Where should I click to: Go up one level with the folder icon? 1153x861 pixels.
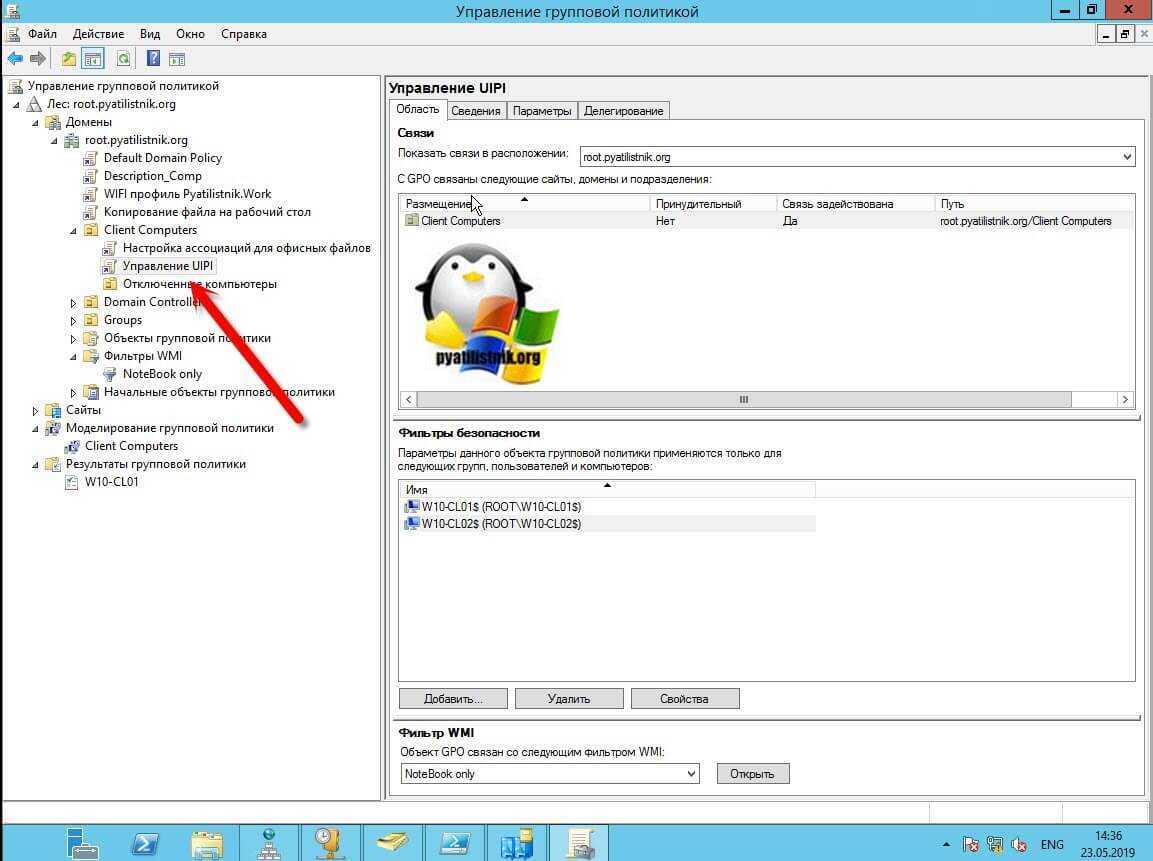tap(68, 59)
